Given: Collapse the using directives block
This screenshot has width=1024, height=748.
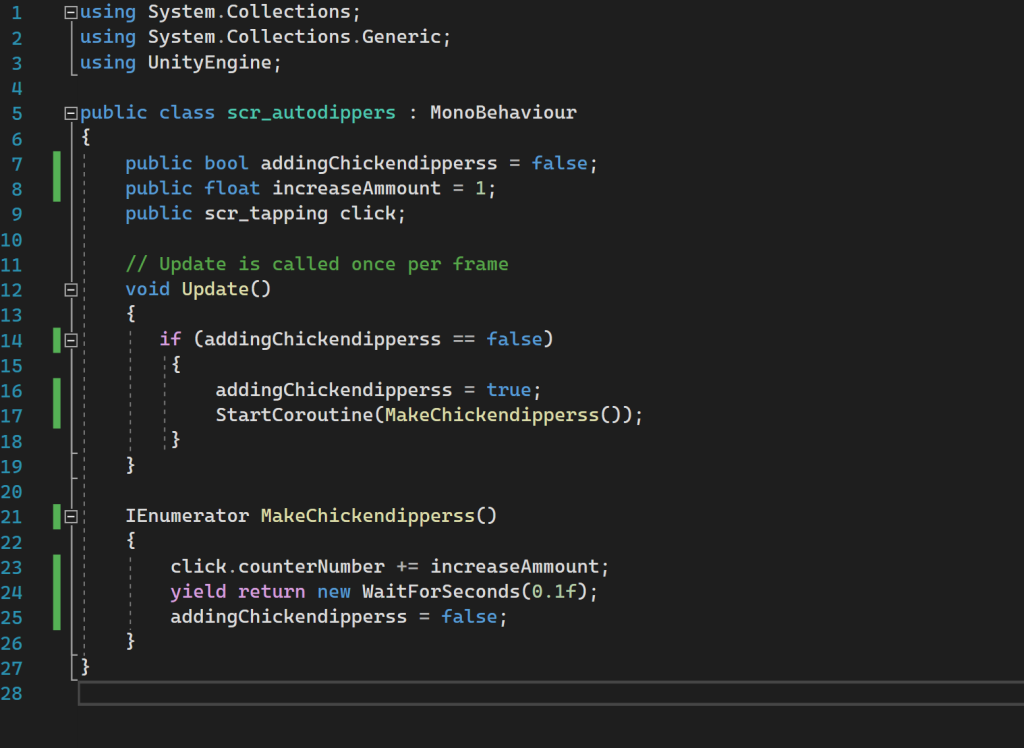Looking at the screenshot, I should [70, 13].
